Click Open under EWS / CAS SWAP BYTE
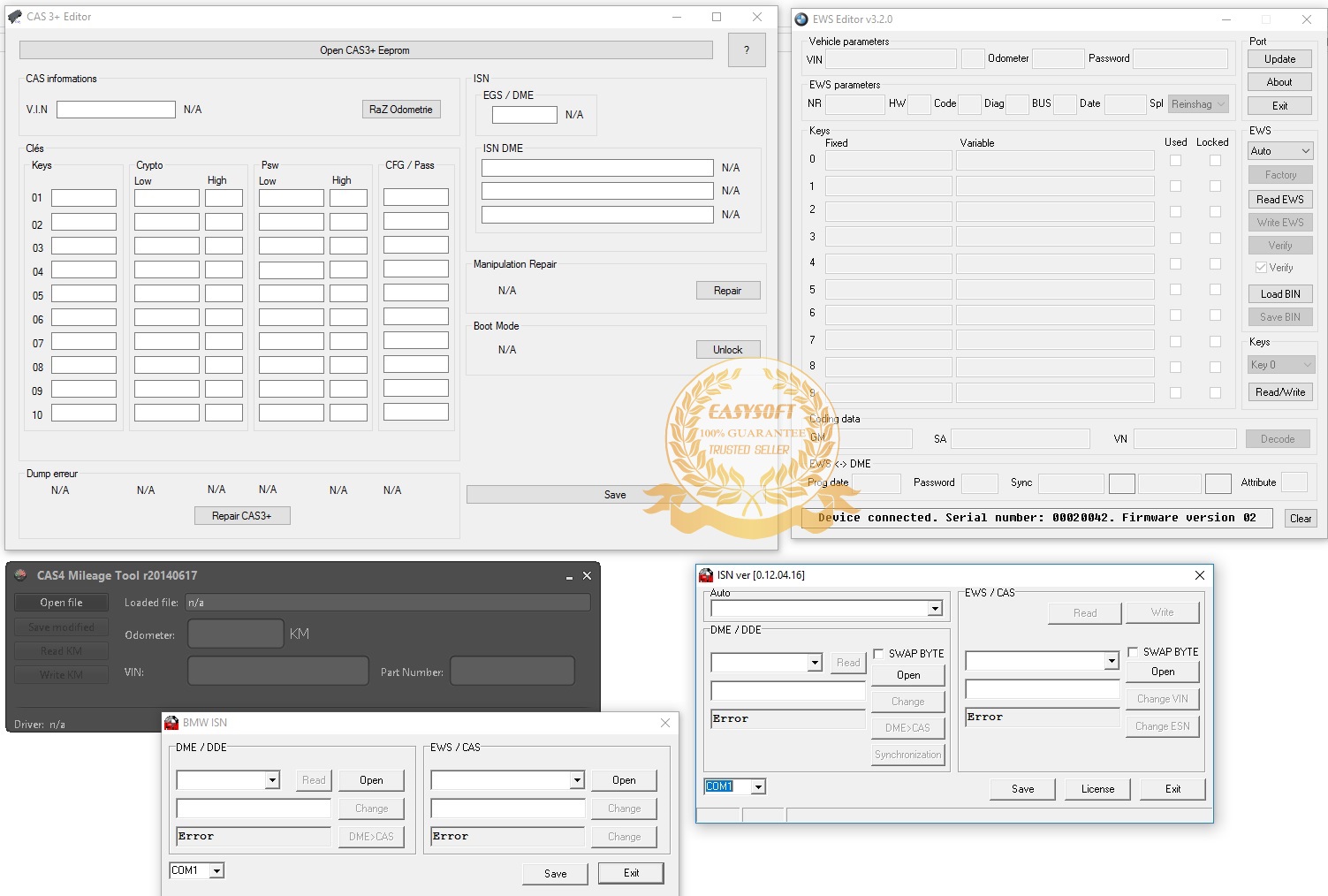 tap(1163, 672)
